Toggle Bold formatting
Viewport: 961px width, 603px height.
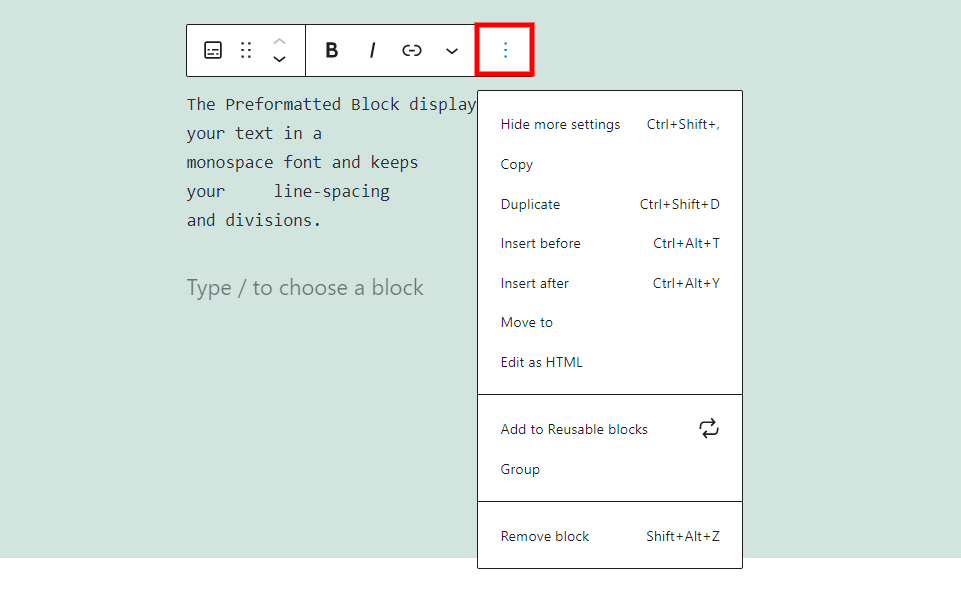(331, 50)
